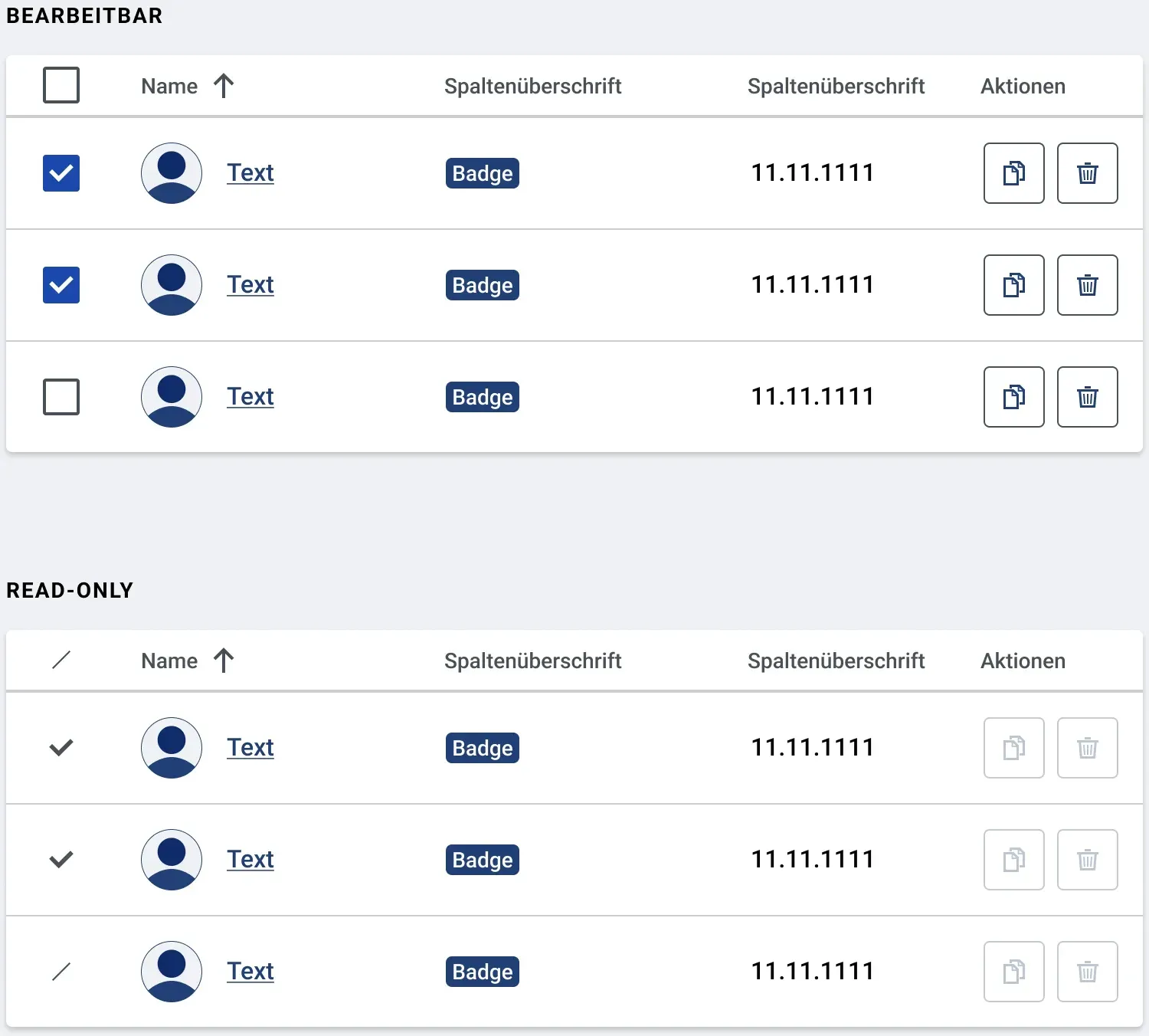
Task: Click disabled copy icon in first read-only row
Action: 1013,748
